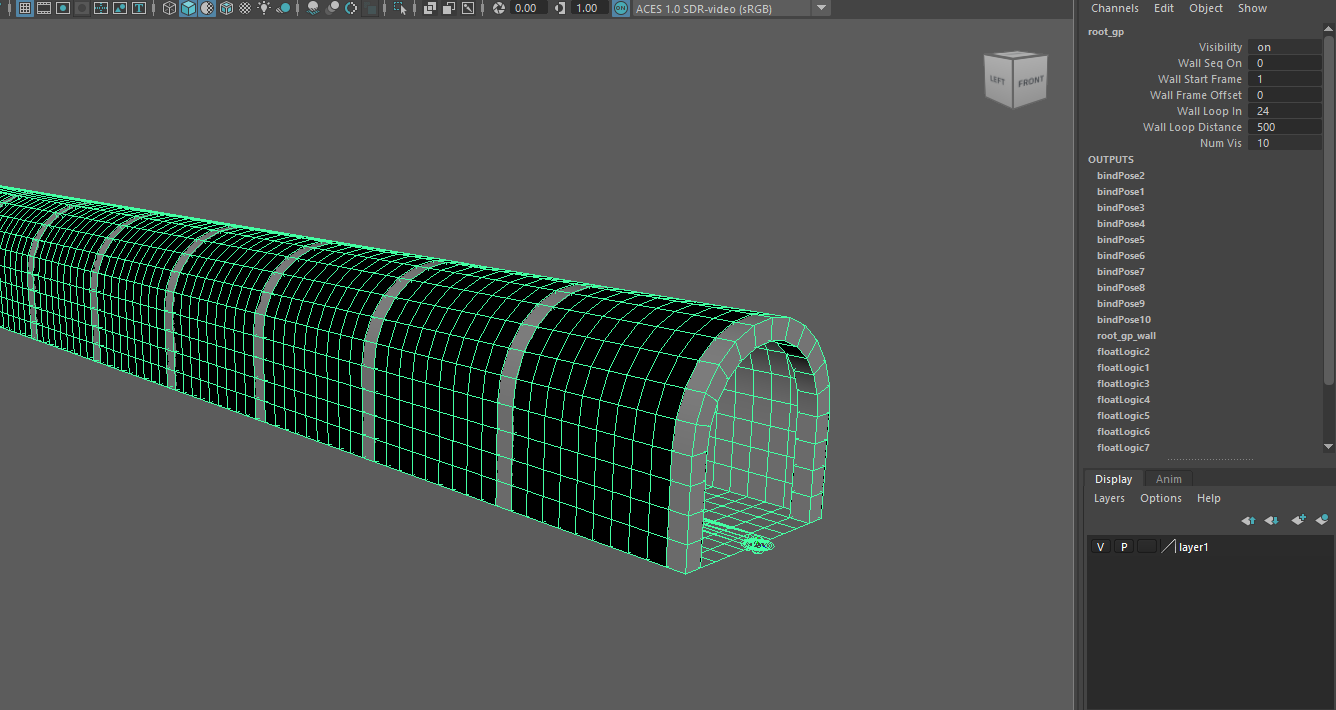Toggle the viewport grid icon
The width and height of the screenshot is (1336, 710).
tap(24, 8)
